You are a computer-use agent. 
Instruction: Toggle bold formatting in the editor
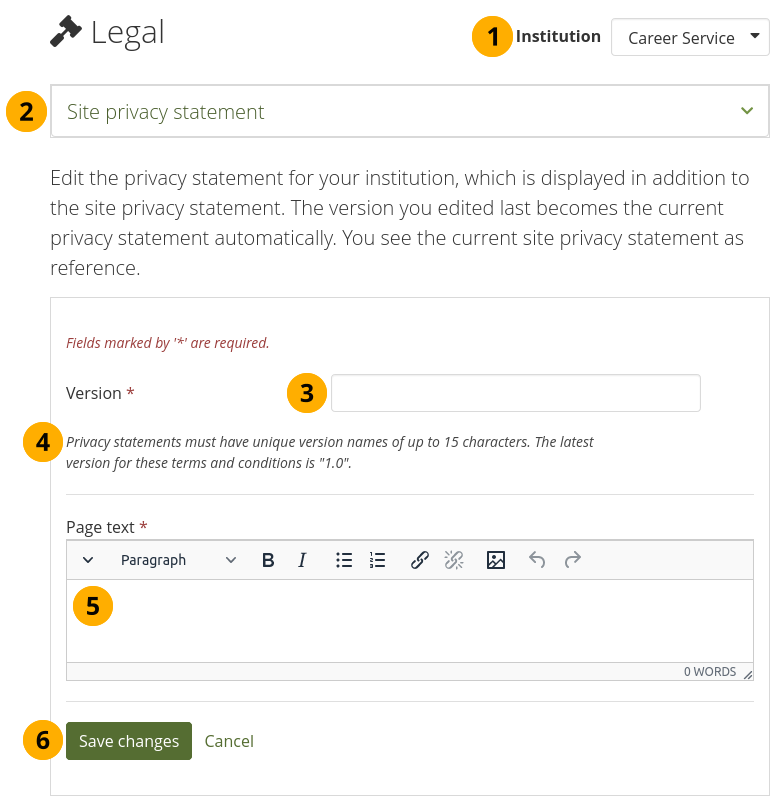coord(268,560)
